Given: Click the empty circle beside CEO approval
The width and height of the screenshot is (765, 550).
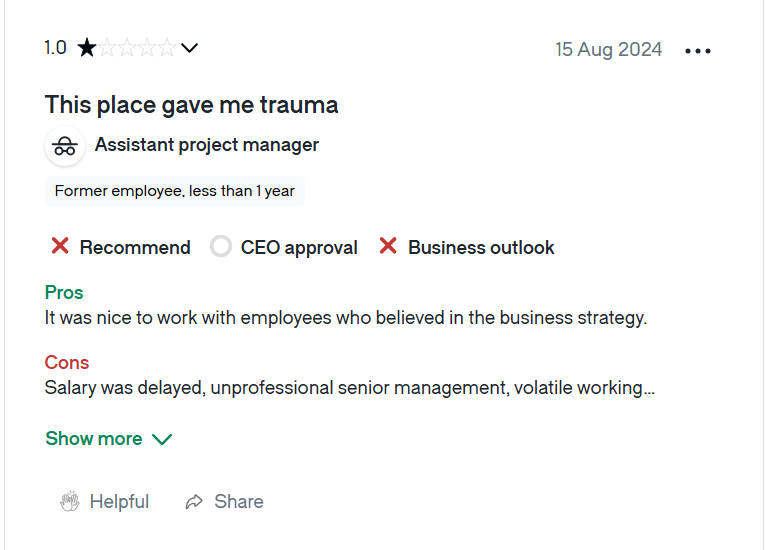Looking at the screenshot, I should pyautogui.click(x=221, y=246).
